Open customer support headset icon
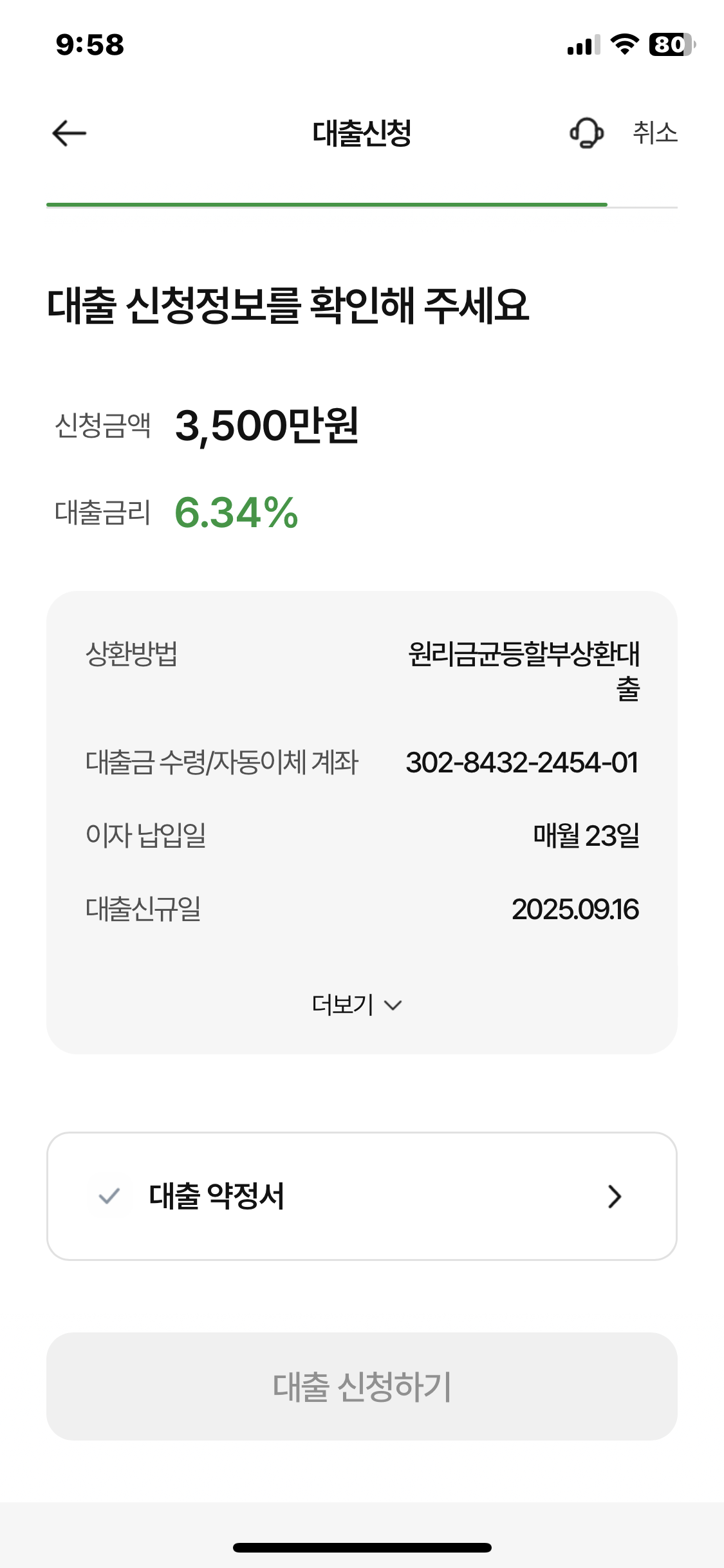The image size is (724, 1568). point(586,133)
